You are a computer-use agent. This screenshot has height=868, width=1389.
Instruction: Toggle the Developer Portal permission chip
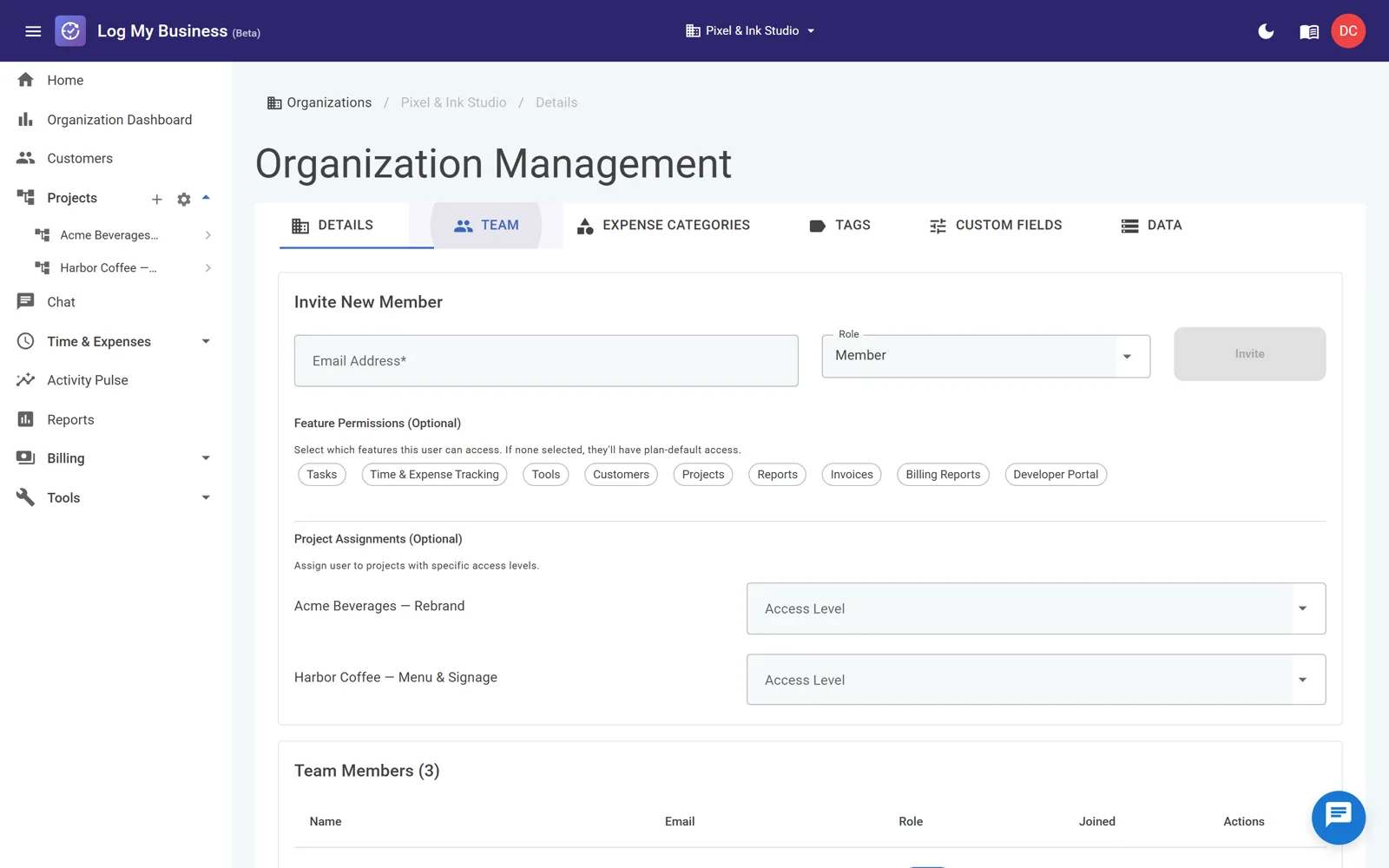[x=1056, y=475]
